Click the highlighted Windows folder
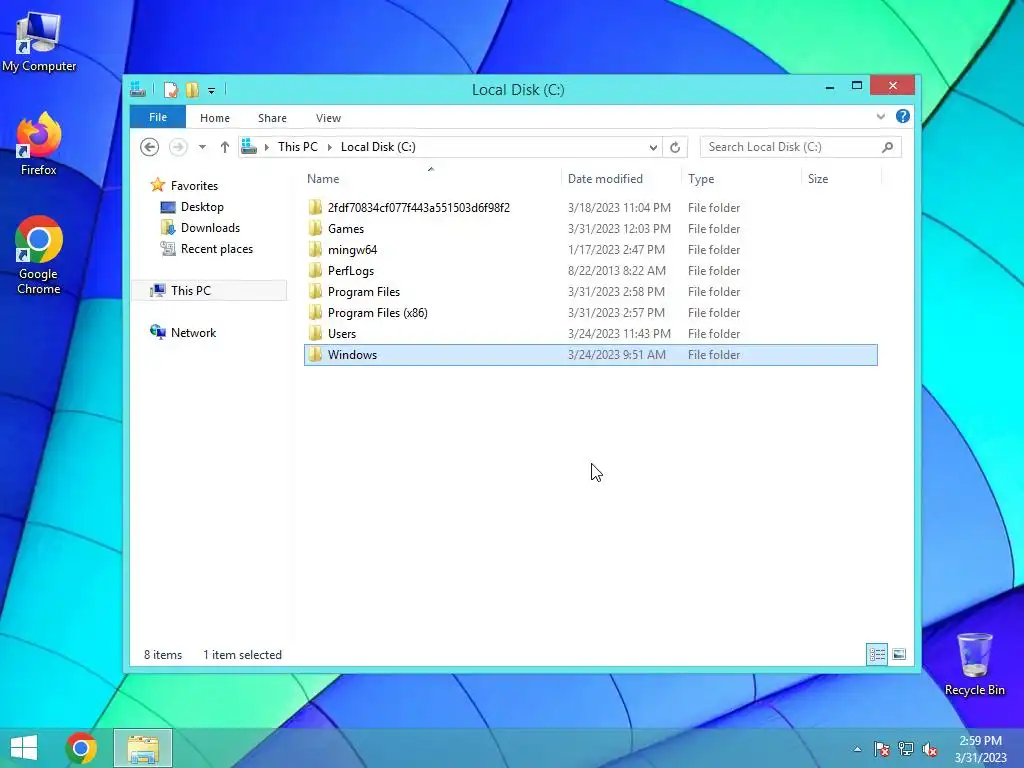The height and width of the screenshot is (768, 1024). [590, 355]
